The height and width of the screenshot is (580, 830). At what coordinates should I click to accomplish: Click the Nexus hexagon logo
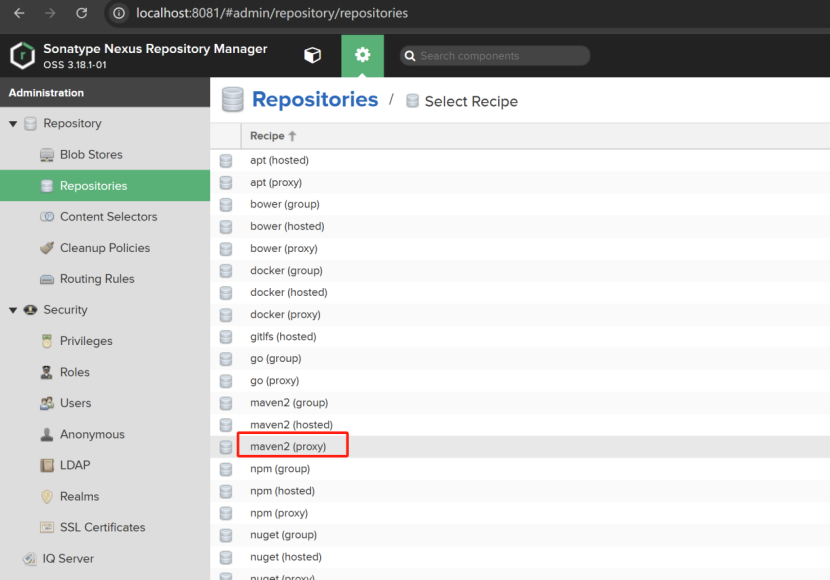(22, 55)
